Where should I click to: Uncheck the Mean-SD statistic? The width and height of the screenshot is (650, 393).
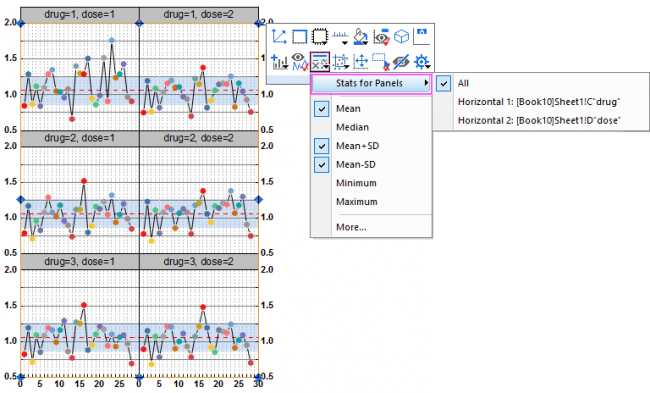coord(322,165)
